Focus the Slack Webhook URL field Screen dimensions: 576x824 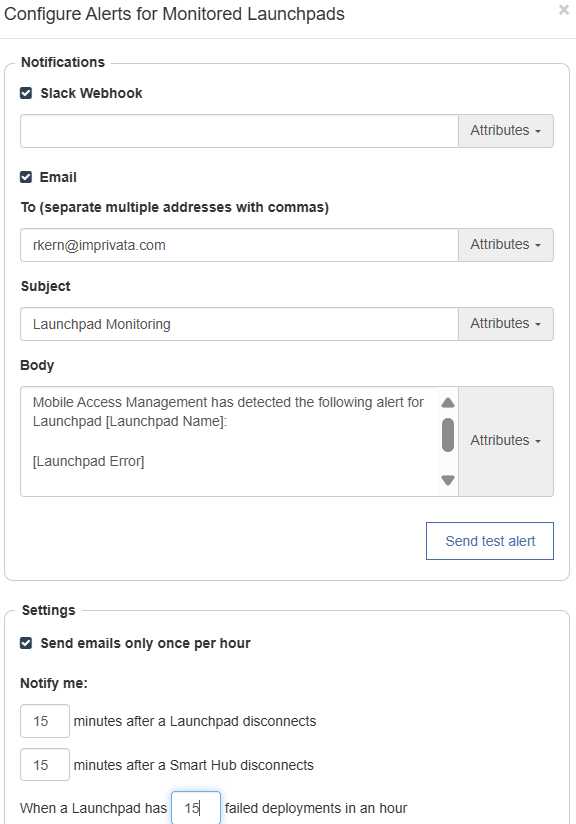pyautogui.click(x=240, y=131)
